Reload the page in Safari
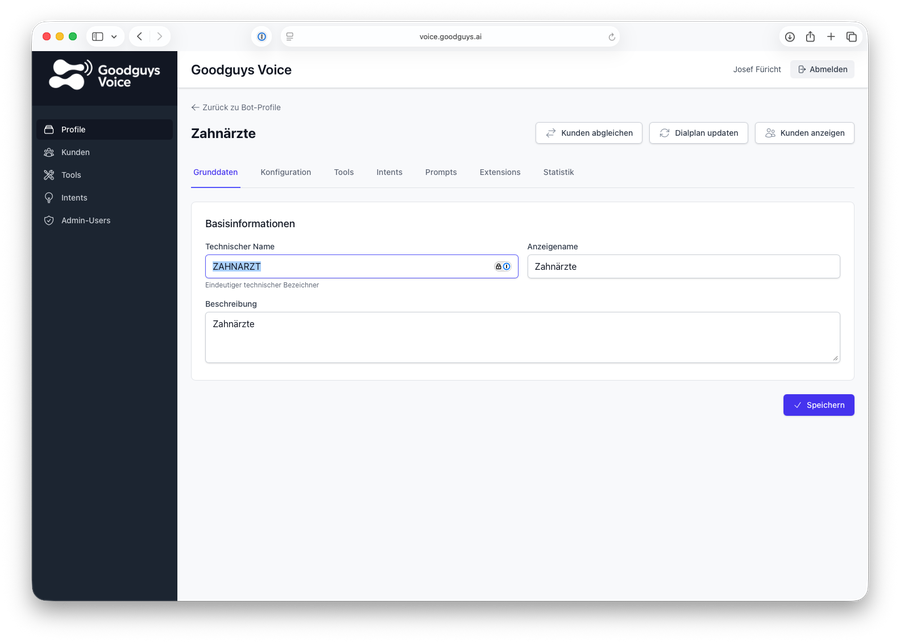 pyautogui.click(x=612, y=37)
